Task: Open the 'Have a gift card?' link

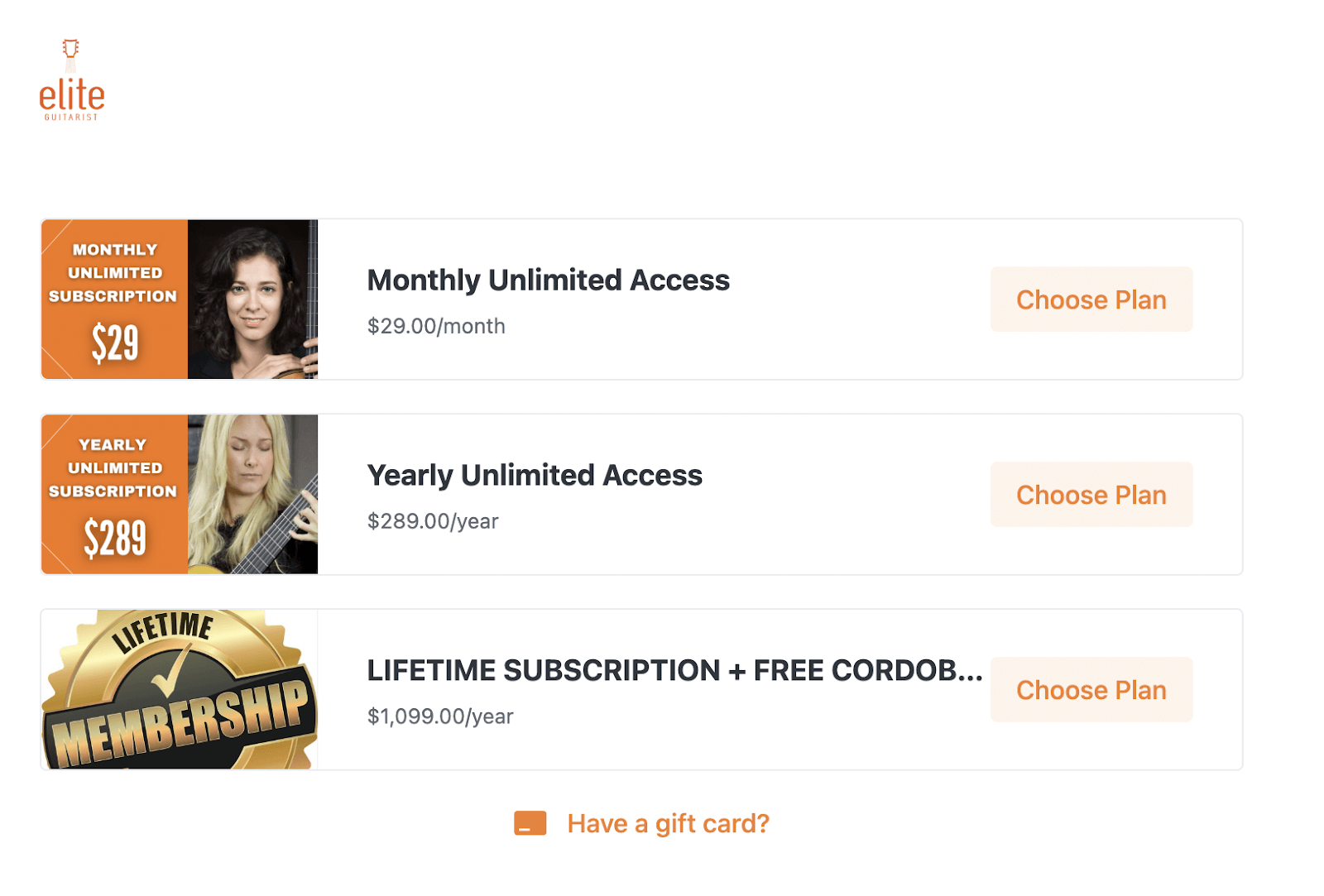Action: point(666,823)
